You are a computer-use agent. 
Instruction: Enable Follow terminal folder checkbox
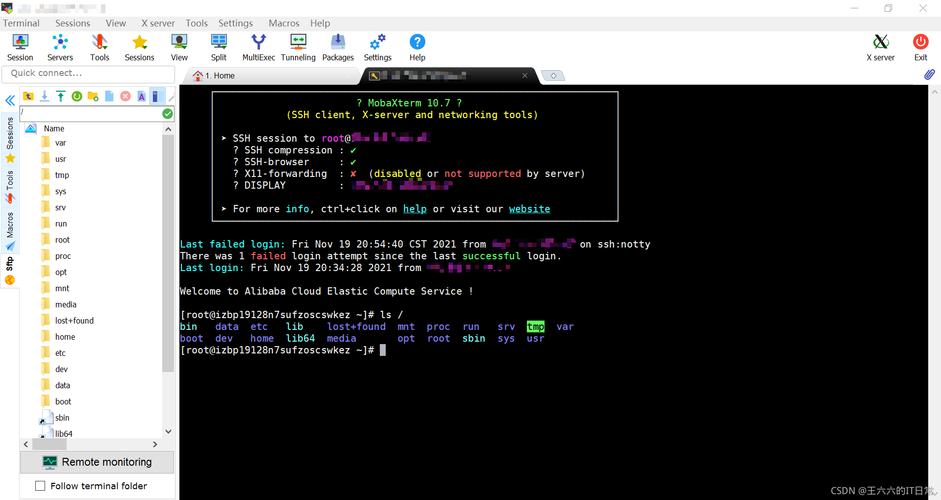point(40,486)
